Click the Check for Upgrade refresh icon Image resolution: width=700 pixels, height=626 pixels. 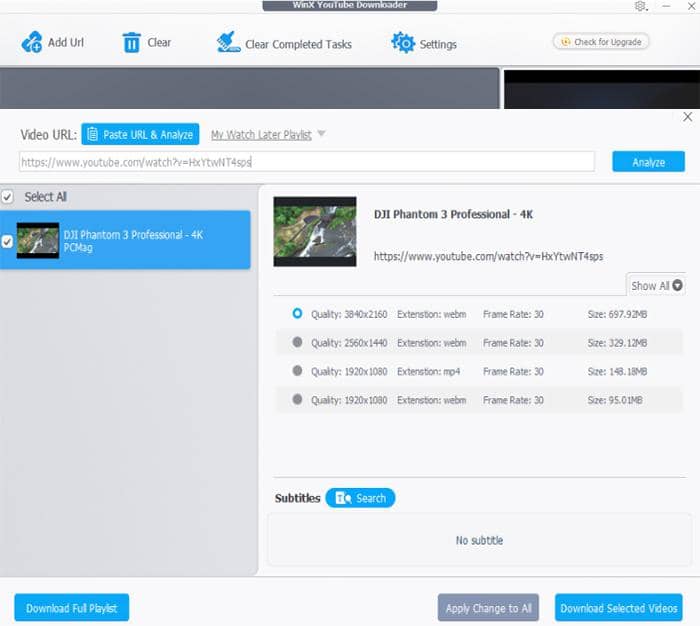tap(565, 42)
